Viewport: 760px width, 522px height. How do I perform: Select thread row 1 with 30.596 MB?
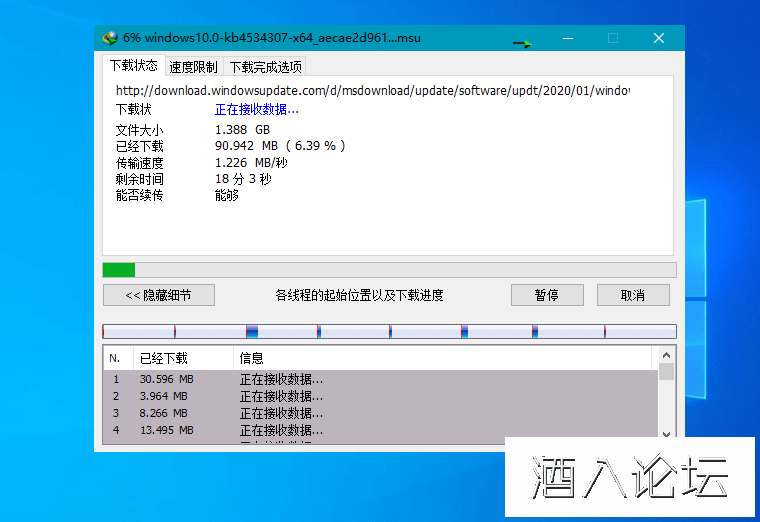(380, 380)
